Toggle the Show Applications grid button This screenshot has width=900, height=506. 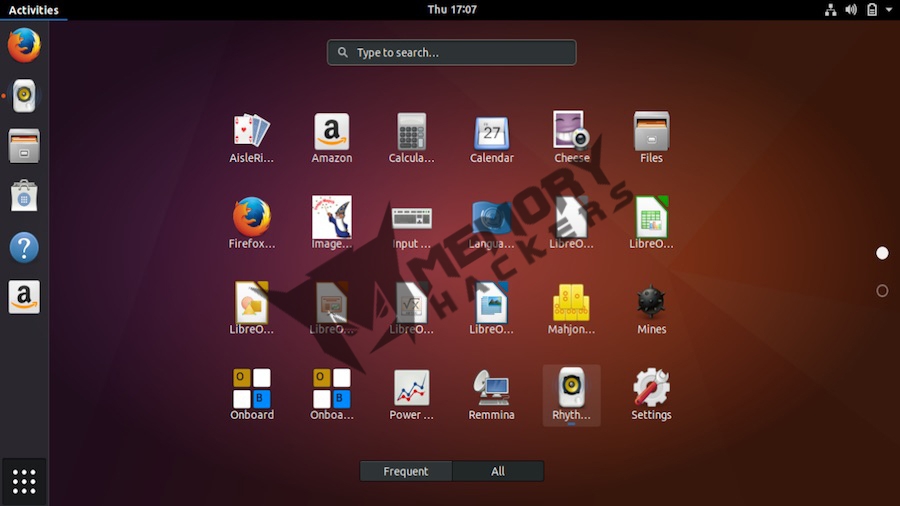click(24, 481)
